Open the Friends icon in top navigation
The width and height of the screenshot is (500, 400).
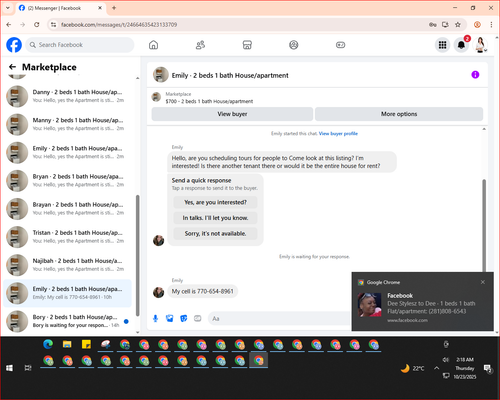coord(200,45)
